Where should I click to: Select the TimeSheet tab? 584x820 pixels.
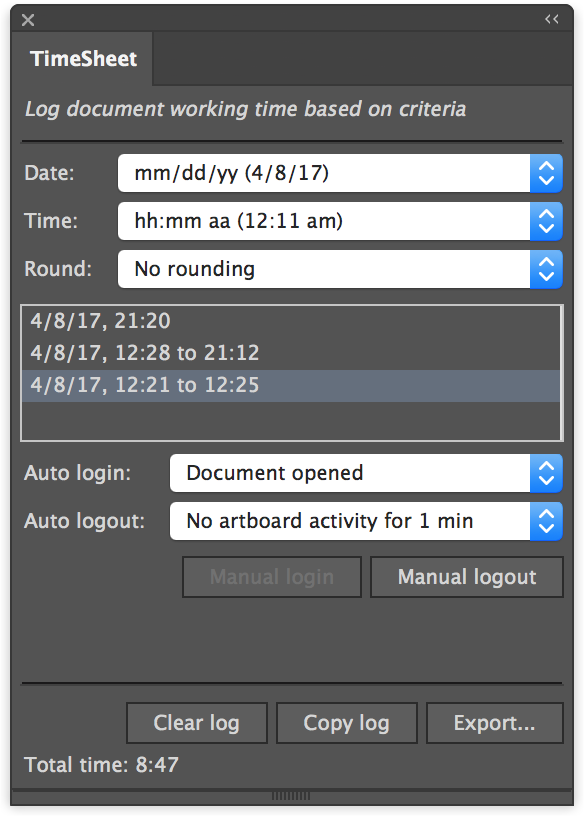point(83,59)
